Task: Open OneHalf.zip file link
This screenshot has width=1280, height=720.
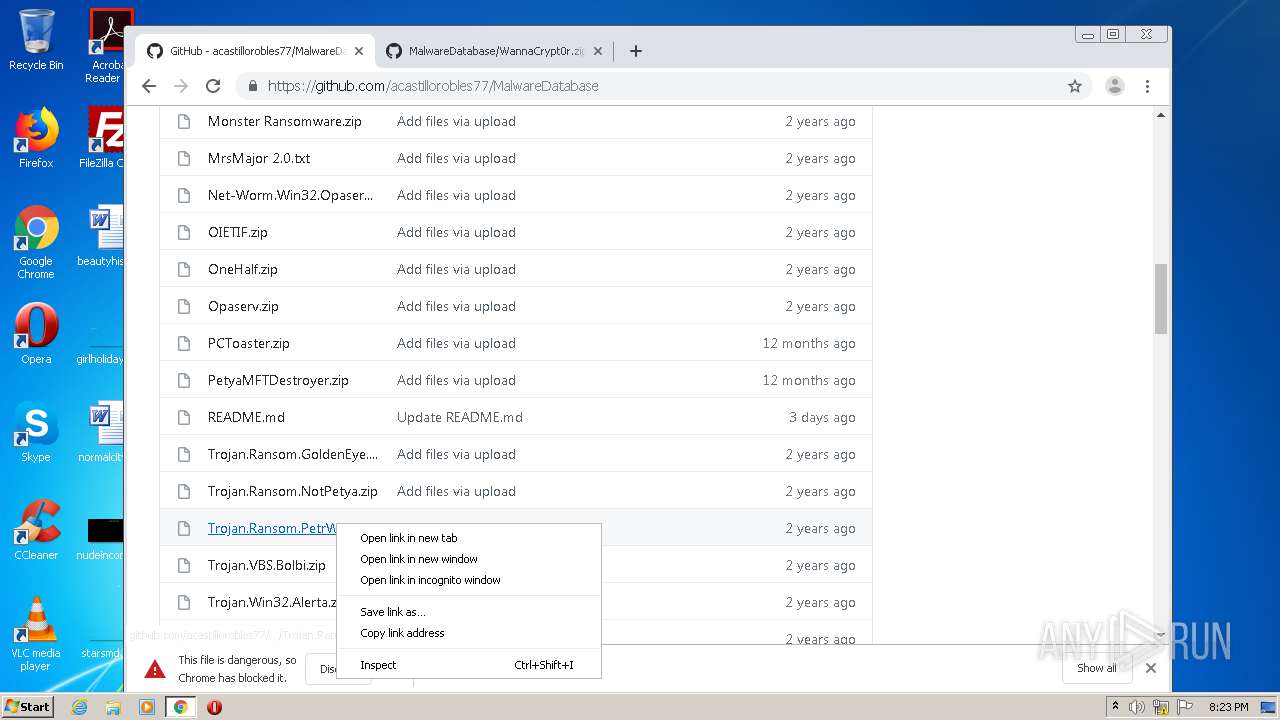Action: pos(242,269)
